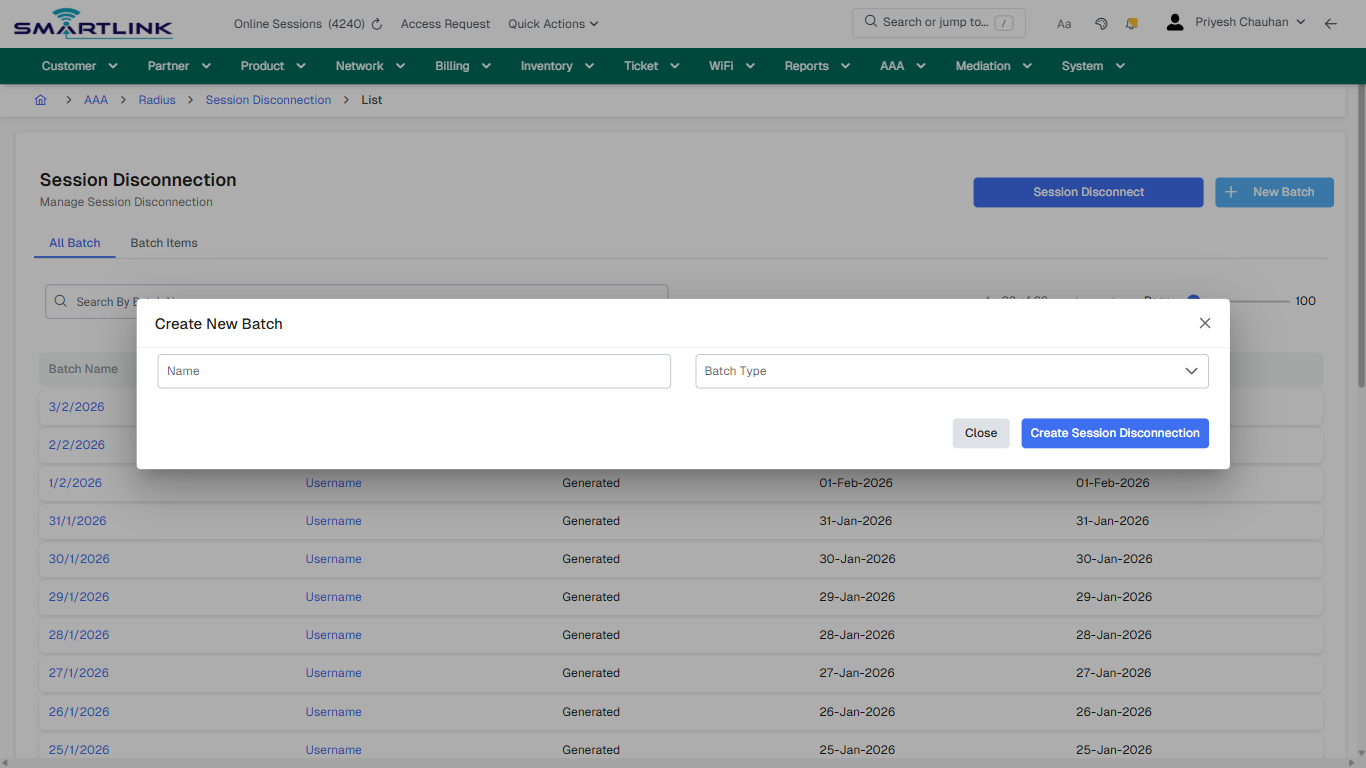Screen dimensions: 1366x768
Task: Click the SmartLink logo
Action: 92,22
